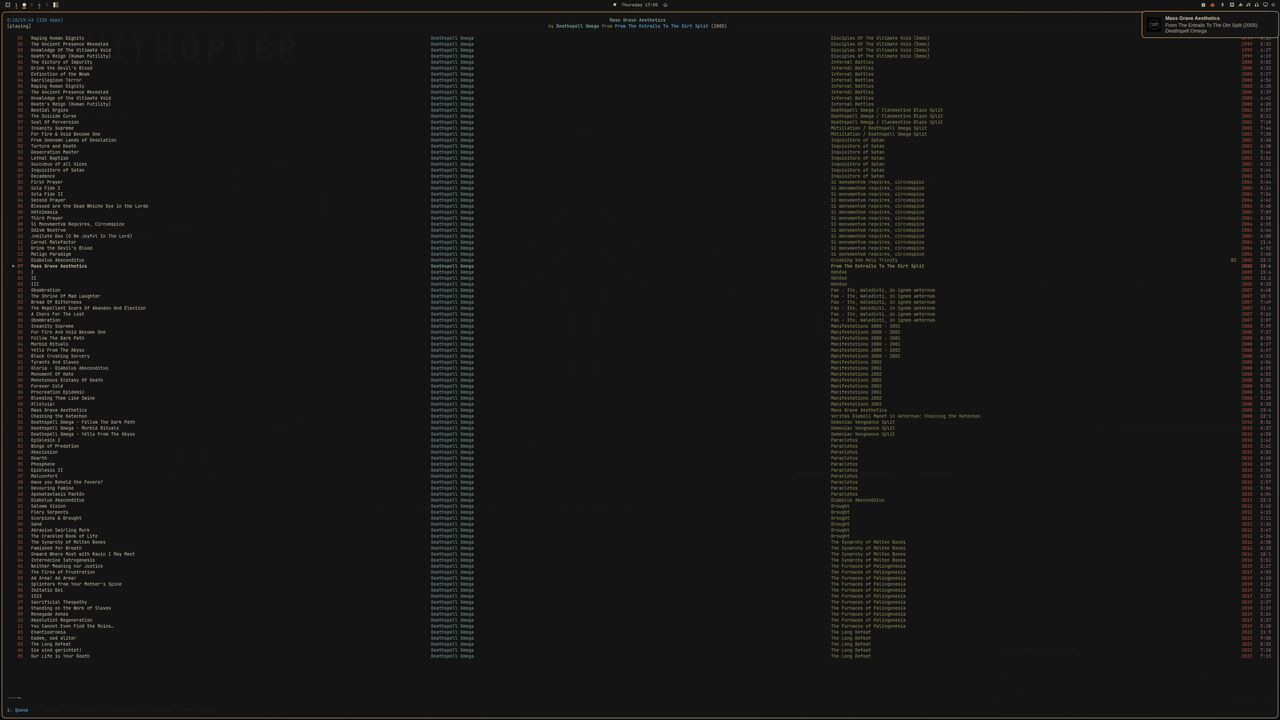Click 'From The Entrails To The Dirt Split' header link
Screen dimensions: 1280x720
[661, 26]
